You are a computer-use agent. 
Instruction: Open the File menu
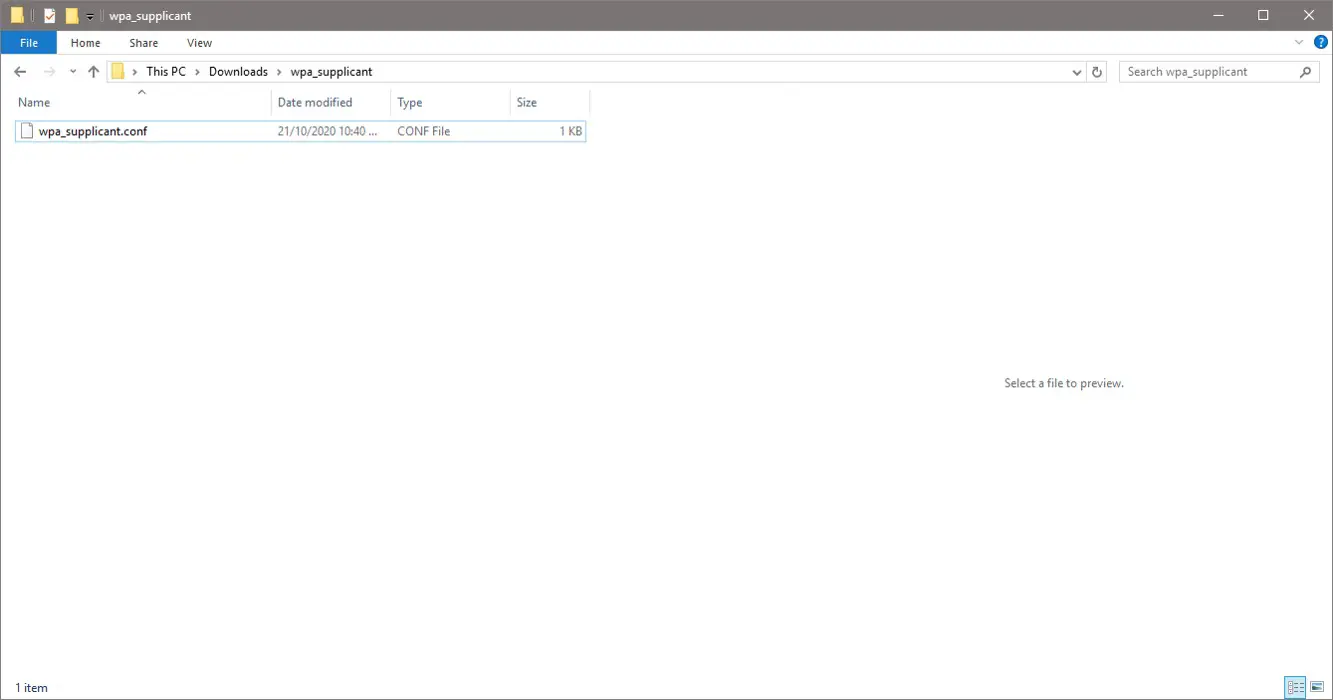(29, 43)
